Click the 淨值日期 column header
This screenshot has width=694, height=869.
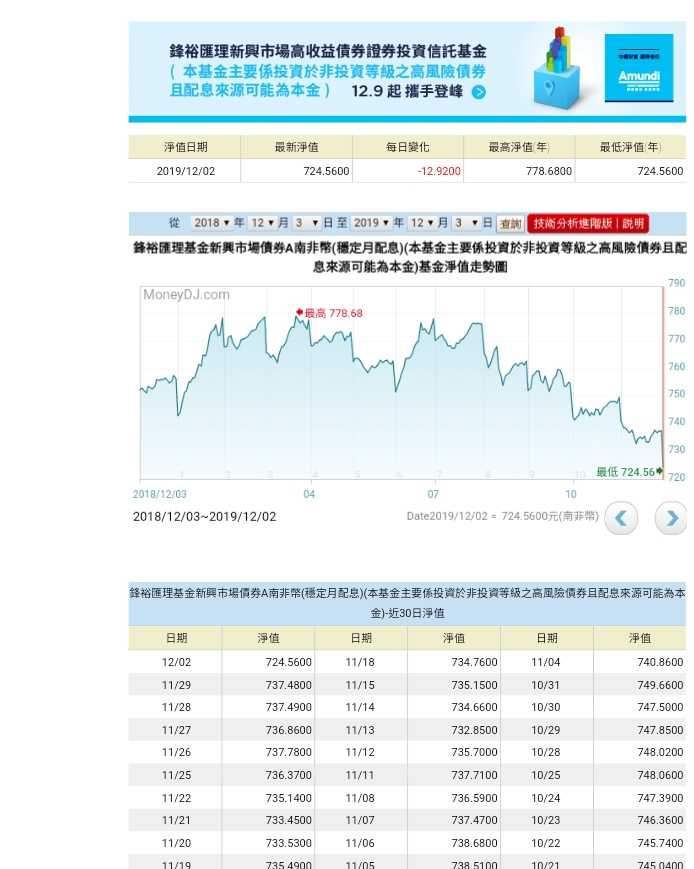tap(185, 147)
